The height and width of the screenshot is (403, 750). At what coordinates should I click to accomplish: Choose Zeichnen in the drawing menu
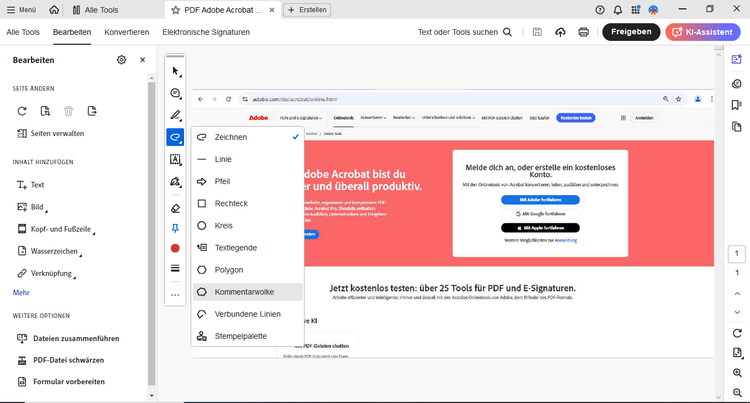[248, 137]
